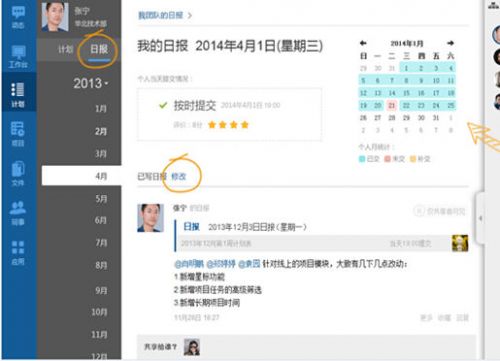The height and width of the screenshot is (361, 500).
Task: Select 11月 in month list
Action: click(x=99, y=334)
